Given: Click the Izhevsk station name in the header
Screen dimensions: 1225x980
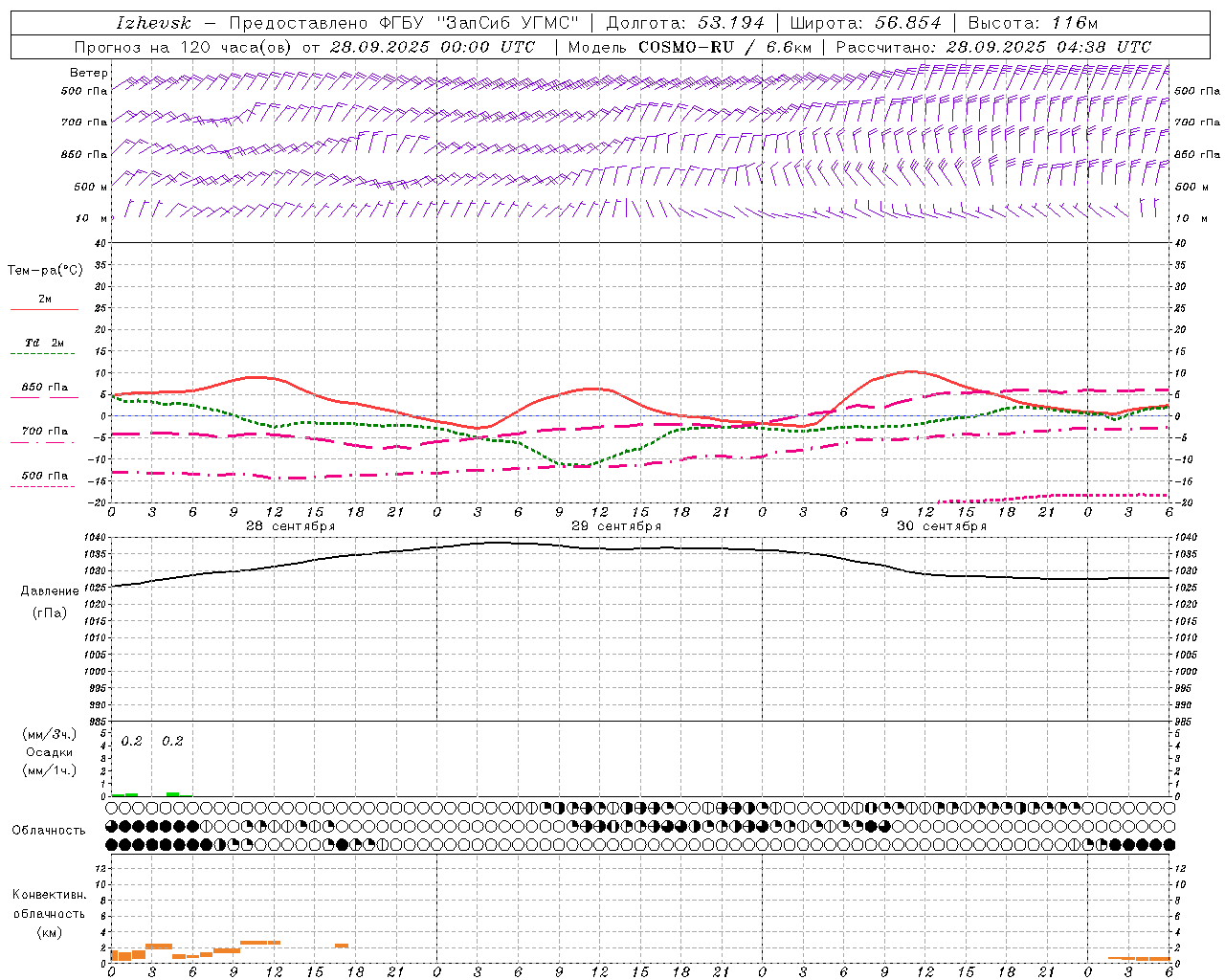Looking at the screenshot, I should coord(154,23).
